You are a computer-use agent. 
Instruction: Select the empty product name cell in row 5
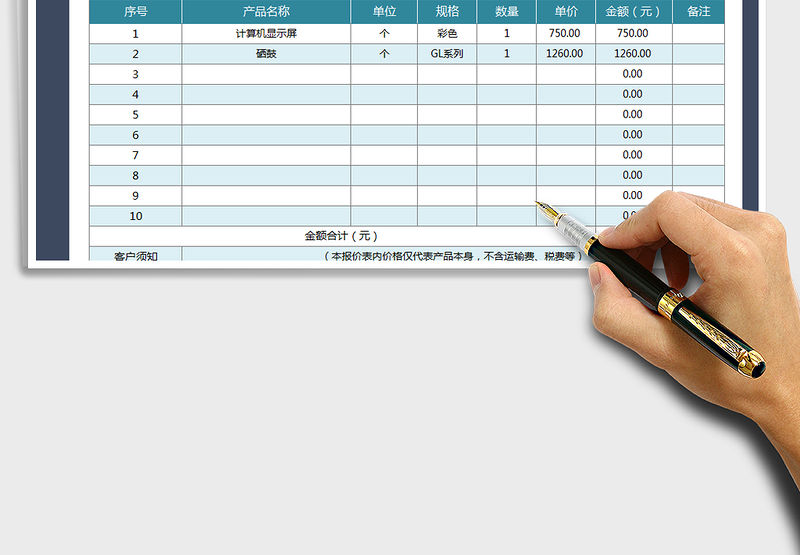click(x=266, y=114)
